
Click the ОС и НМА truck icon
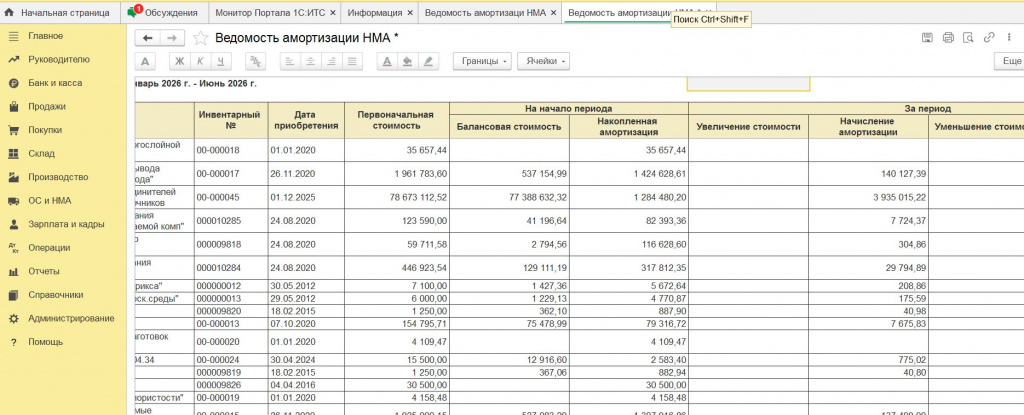point(13,201)
